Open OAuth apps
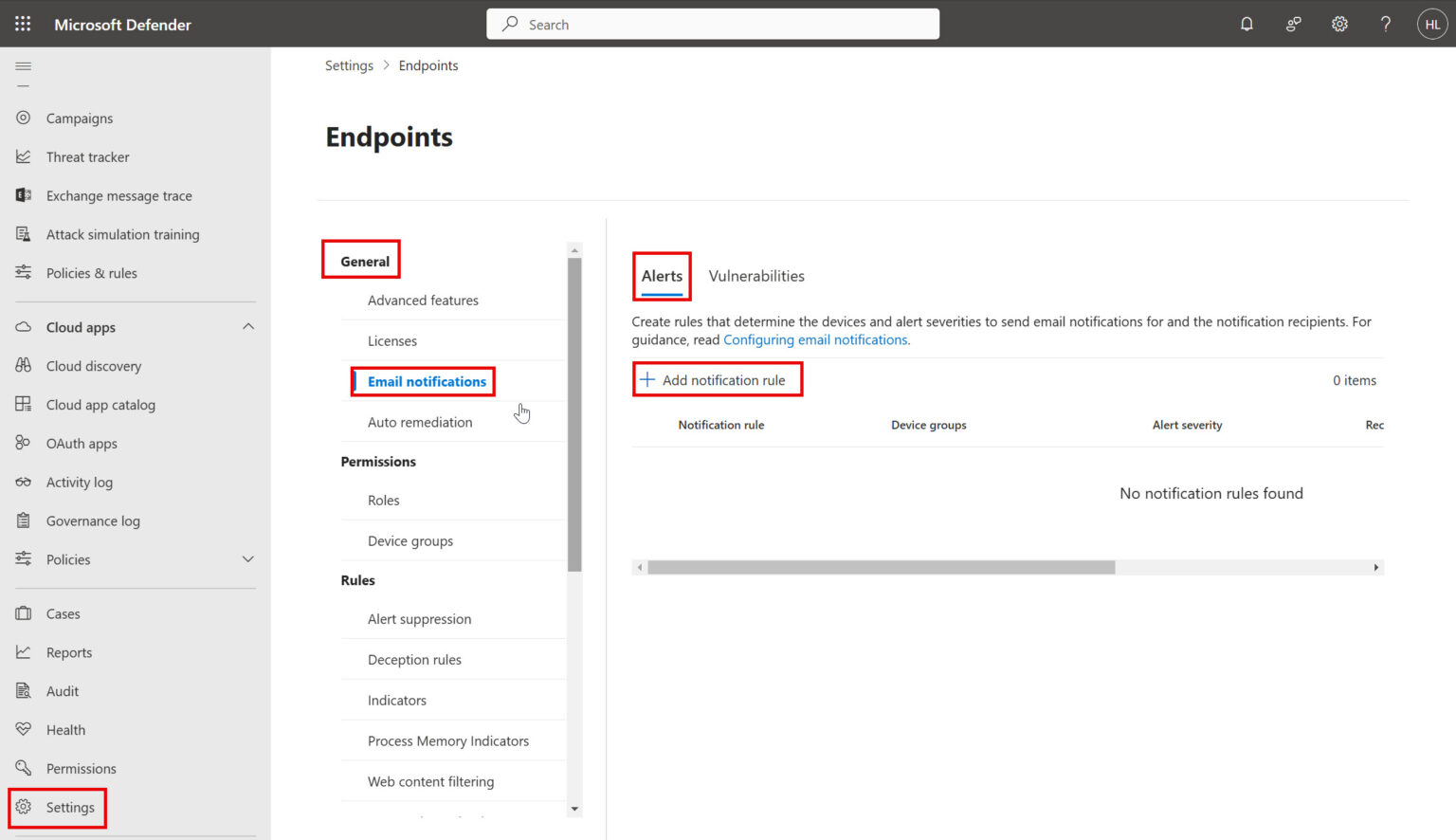This screenshot has width=1456, height=840. 82,443
